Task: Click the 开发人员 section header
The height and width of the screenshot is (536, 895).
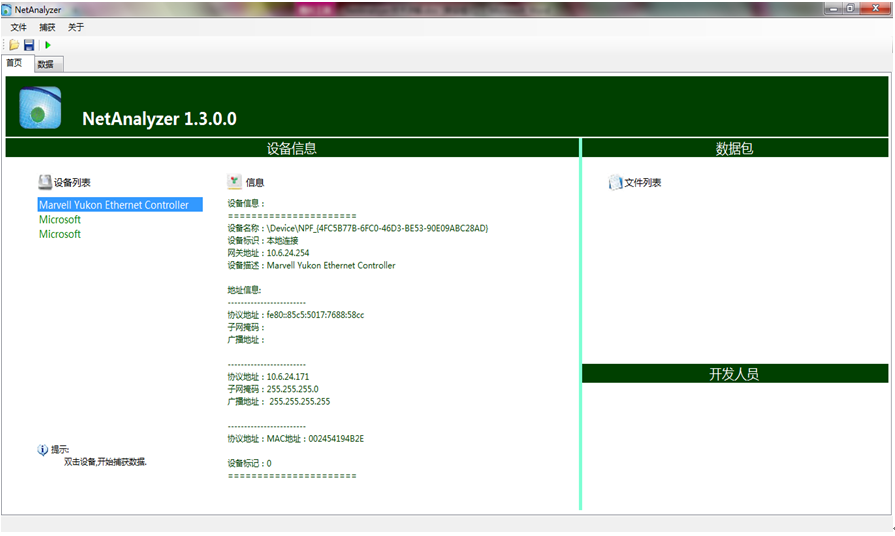Action: point(735,374)
